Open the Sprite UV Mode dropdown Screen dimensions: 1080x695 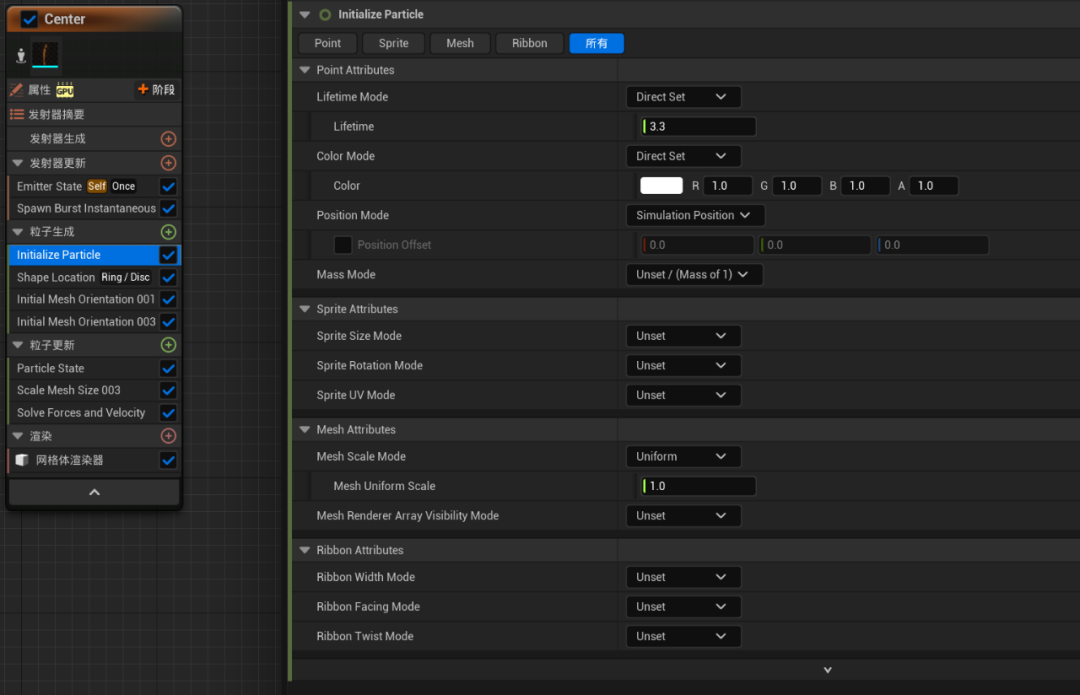pos(683,395)
